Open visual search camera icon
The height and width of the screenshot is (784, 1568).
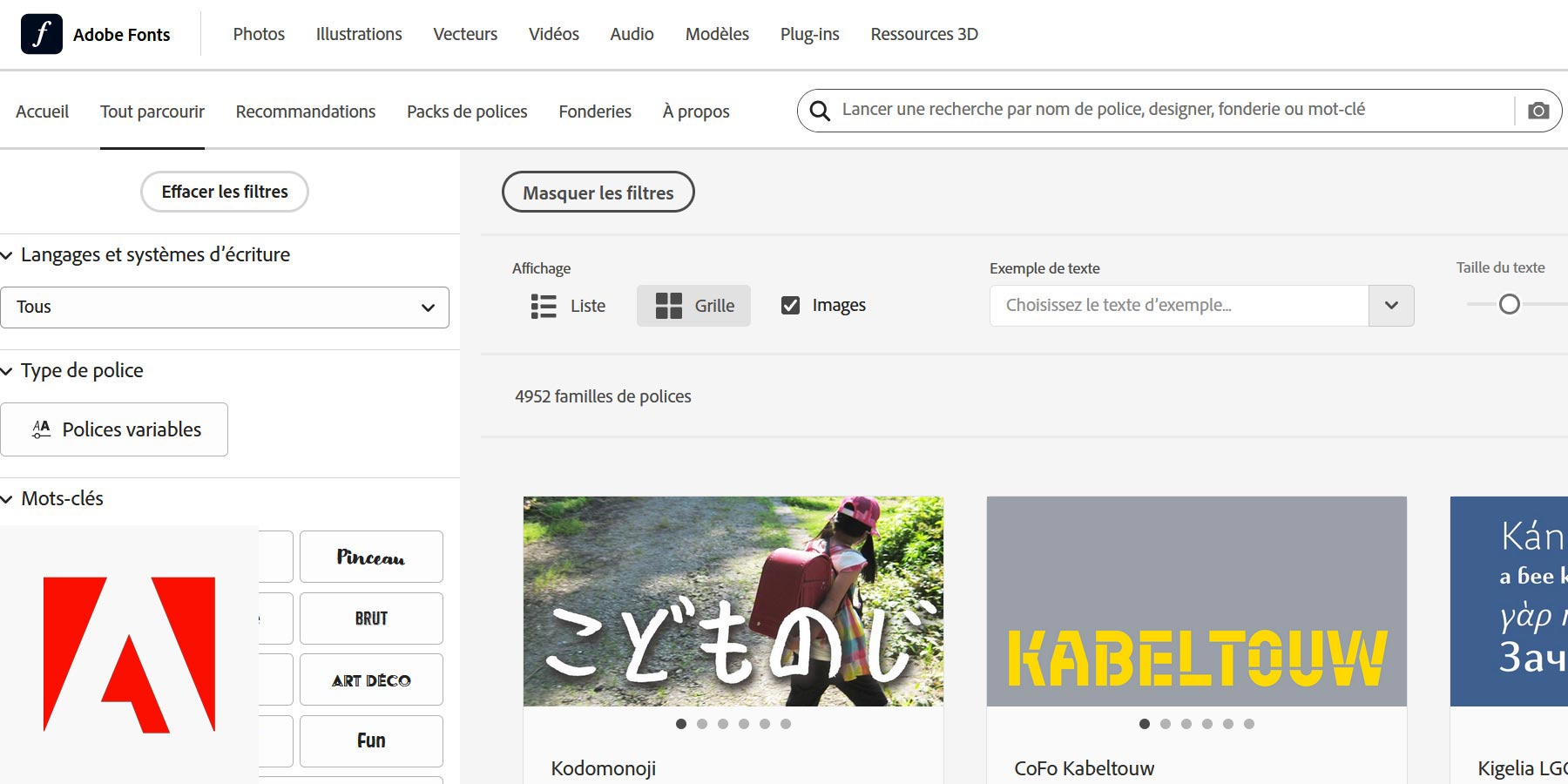point(1538,111)
